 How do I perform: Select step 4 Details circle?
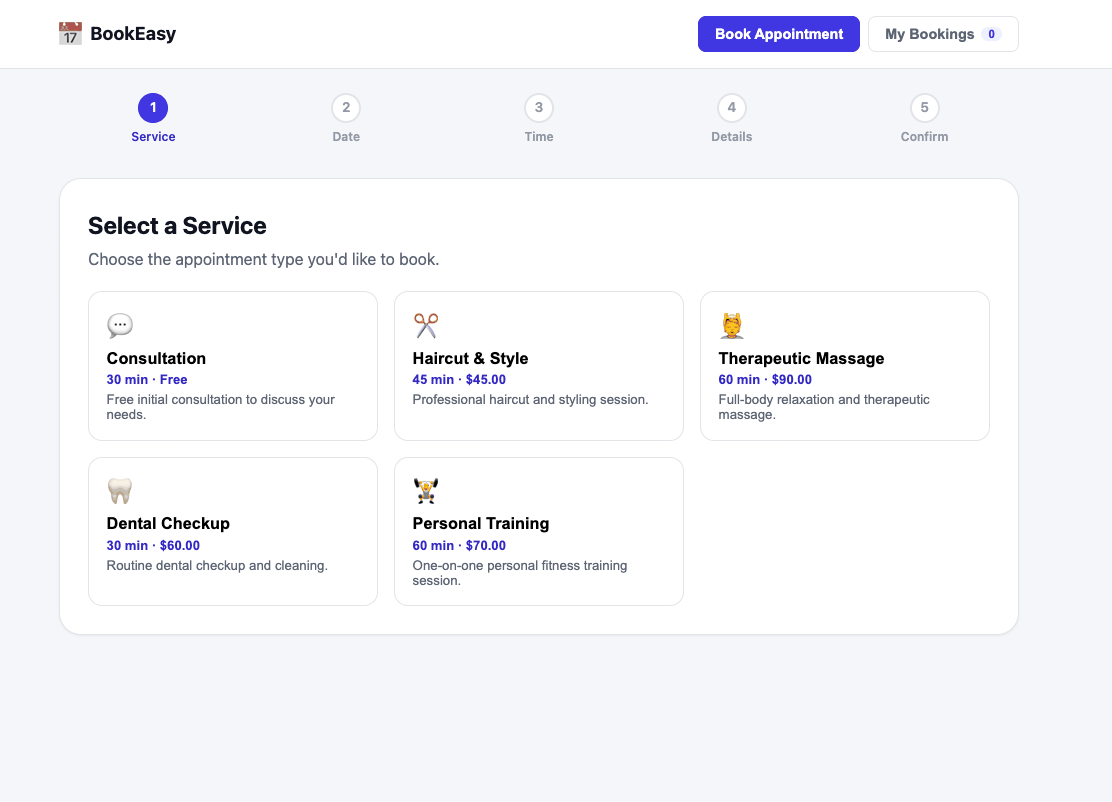tap(732, 108)
